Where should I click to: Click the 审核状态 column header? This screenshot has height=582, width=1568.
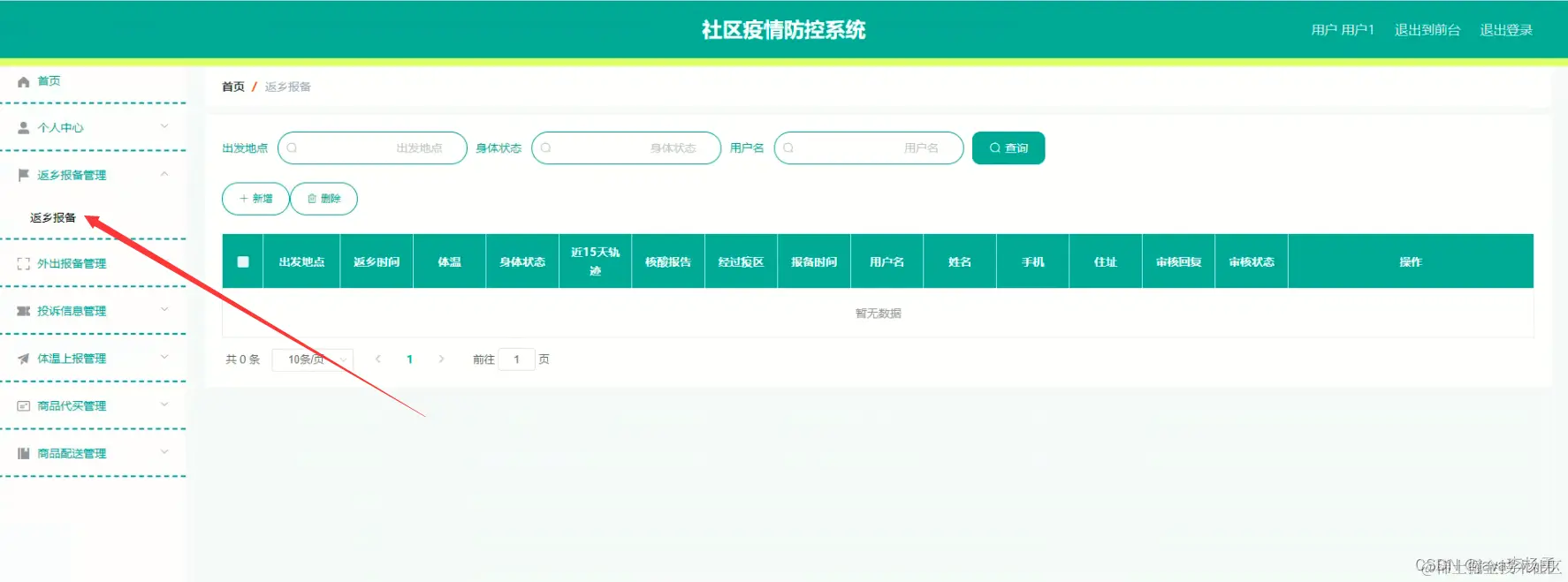tap(1252, 261)
